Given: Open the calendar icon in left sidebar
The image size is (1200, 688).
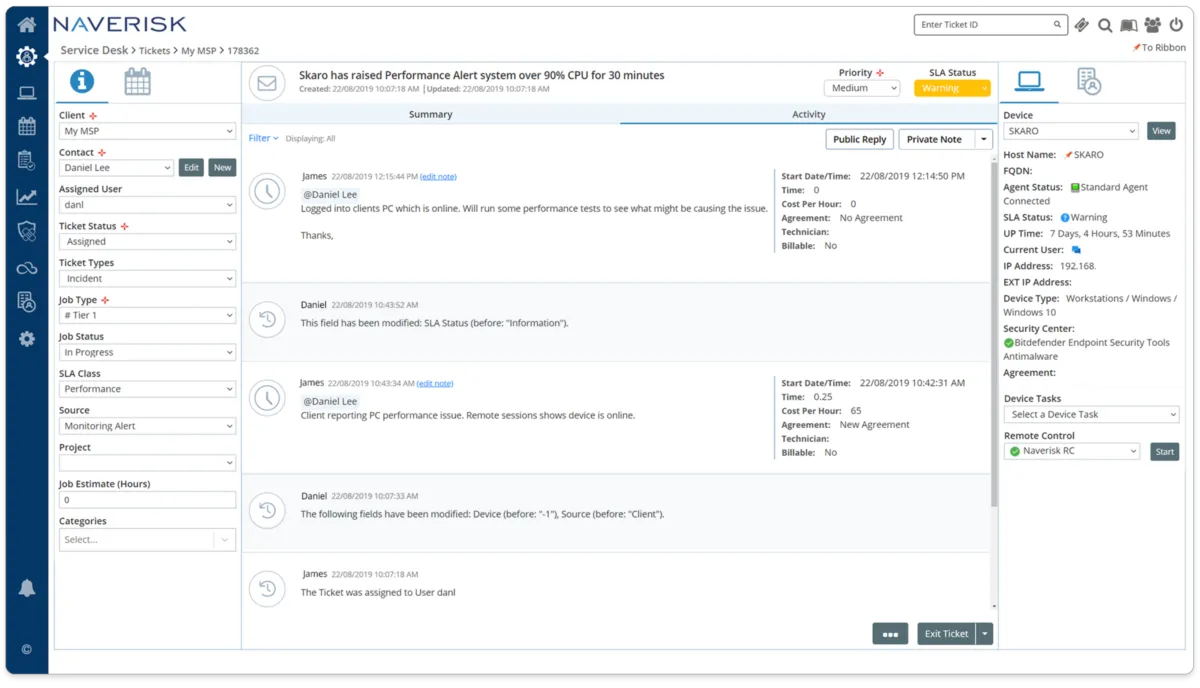Looking at the screenshot, I should click(27, 126).
